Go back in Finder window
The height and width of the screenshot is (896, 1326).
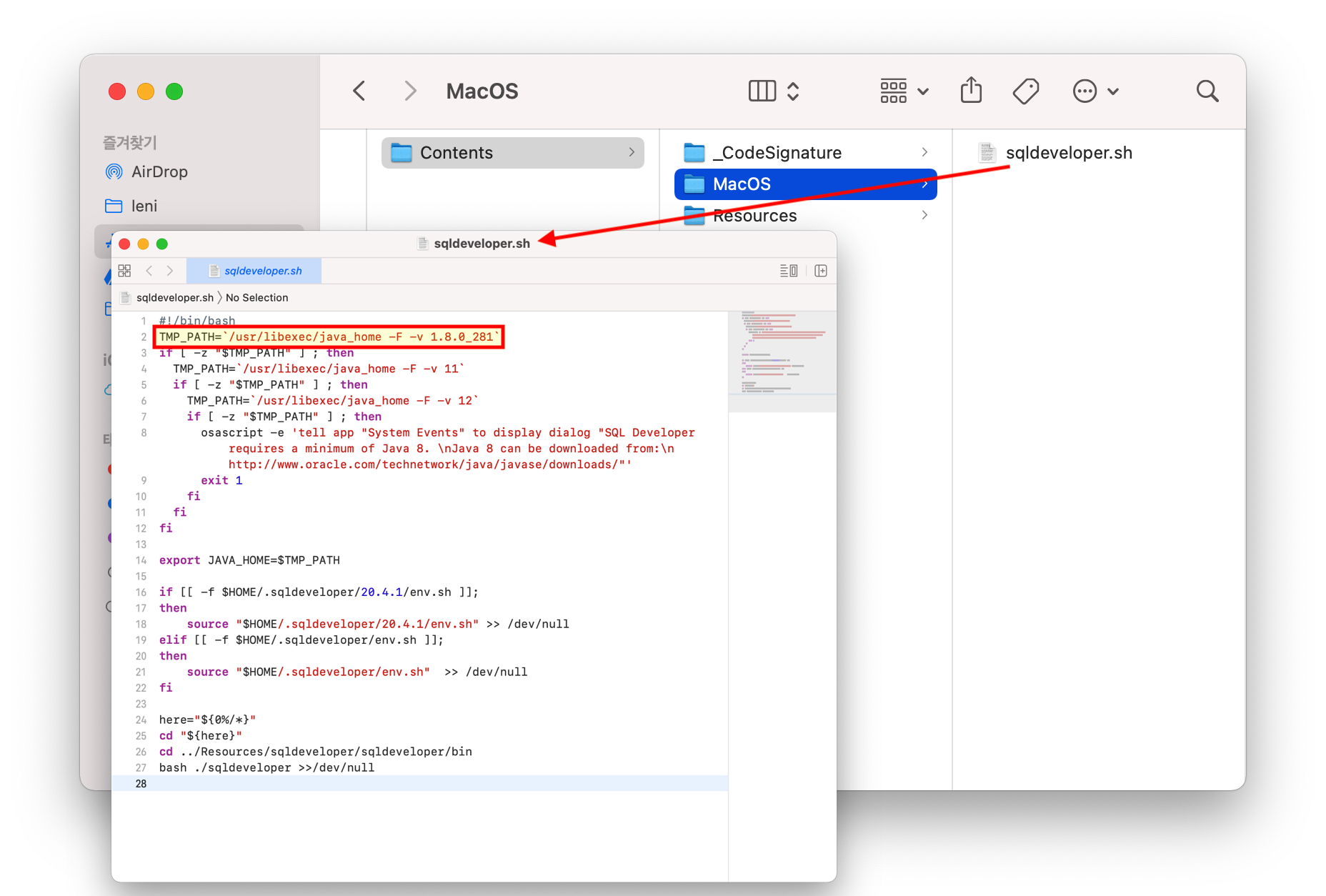(359, 91)
